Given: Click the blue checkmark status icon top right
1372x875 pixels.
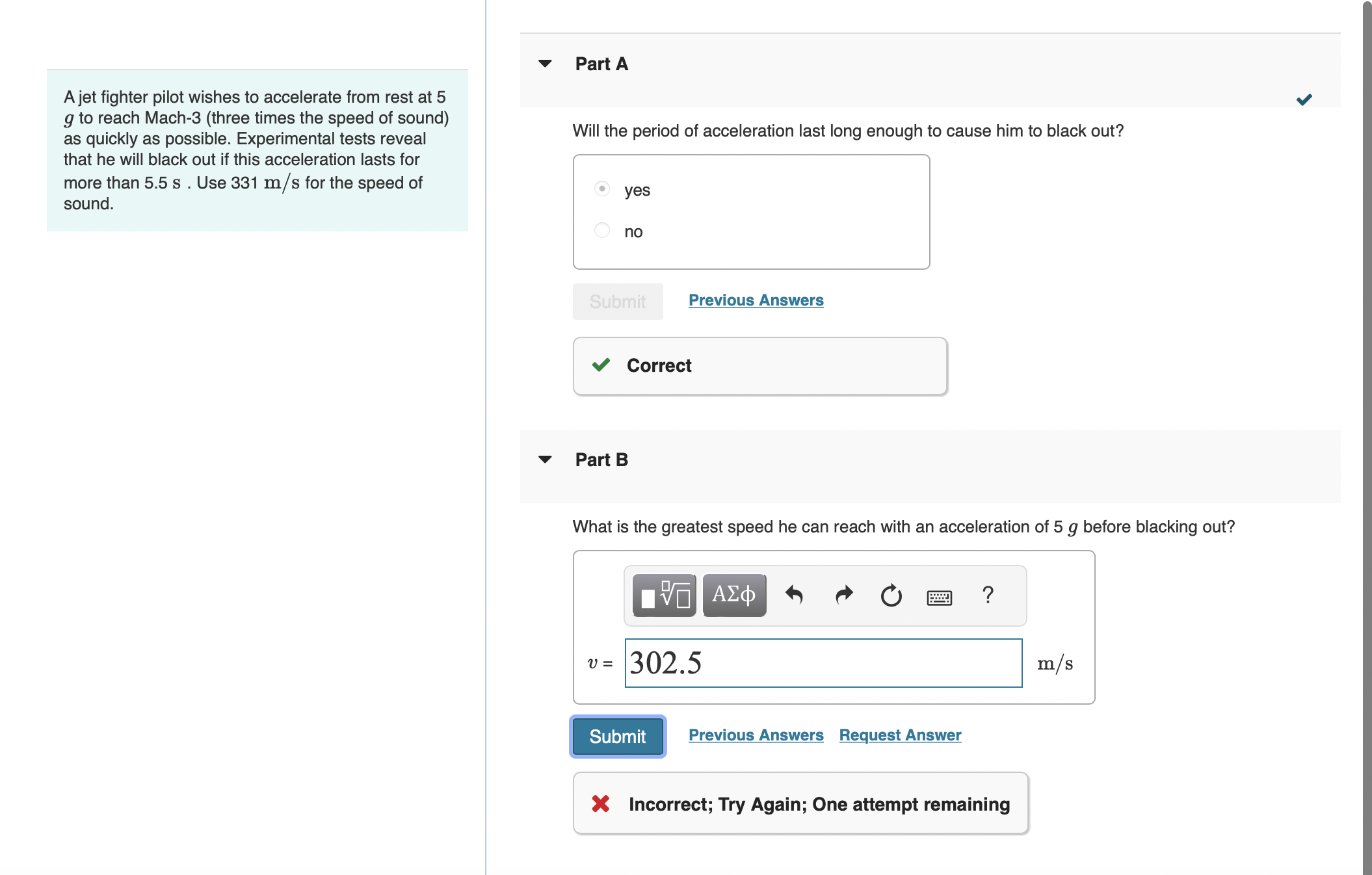Looking at the screenshot, I should point(1304,101).
